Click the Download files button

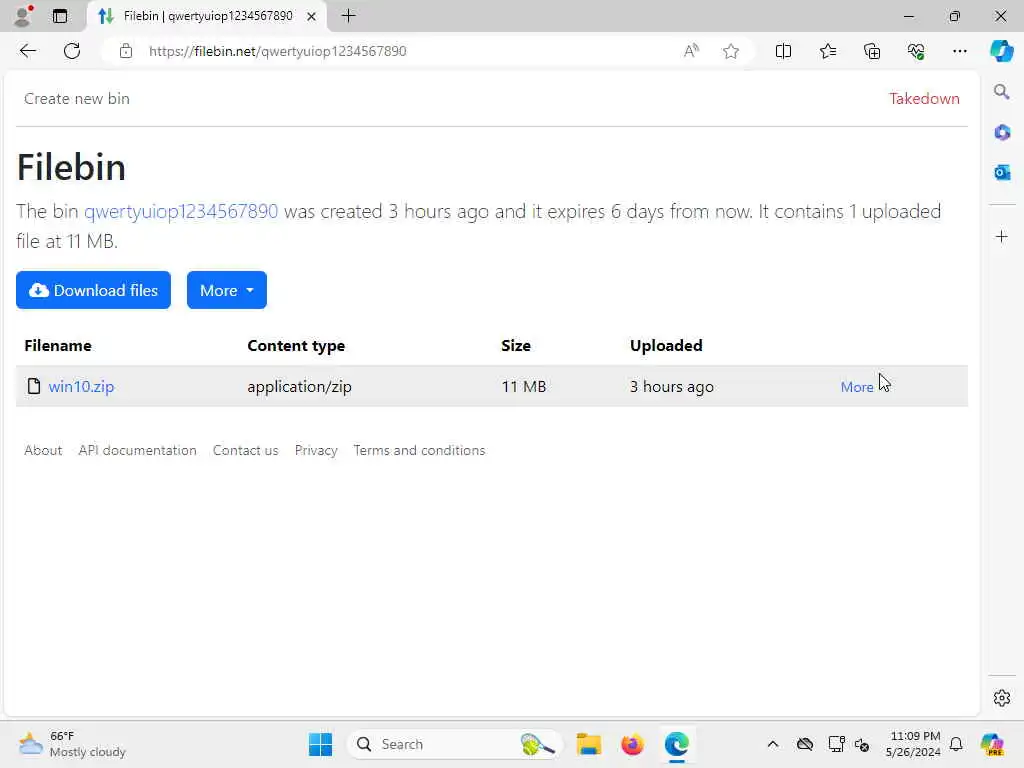coord(93,290)
